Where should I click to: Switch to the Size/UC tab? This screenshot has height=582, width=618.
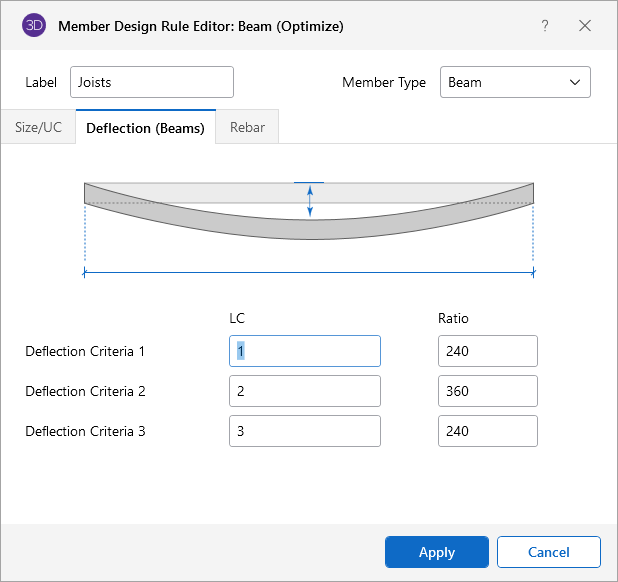tap(38, 127)
